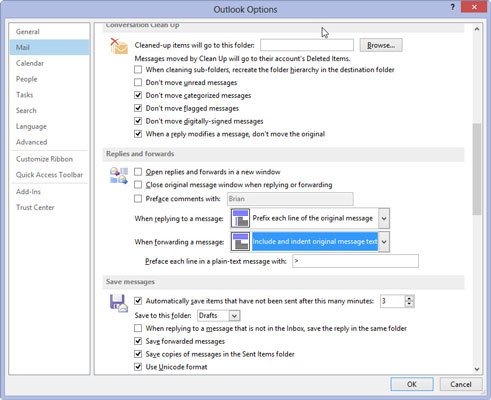Screen dimensions: 491x400
Task: Switch to Language options category
Action: 49,126
